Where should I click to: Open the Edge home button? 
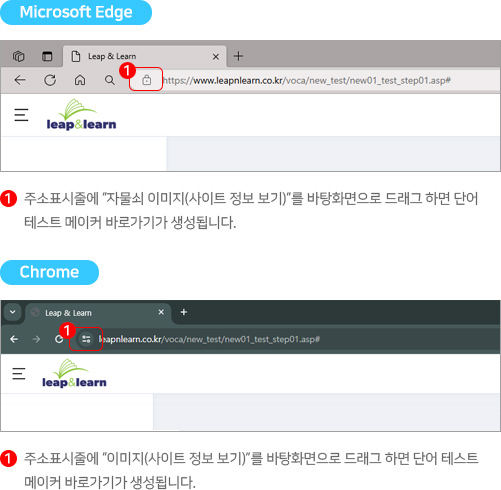click(80, 80)
